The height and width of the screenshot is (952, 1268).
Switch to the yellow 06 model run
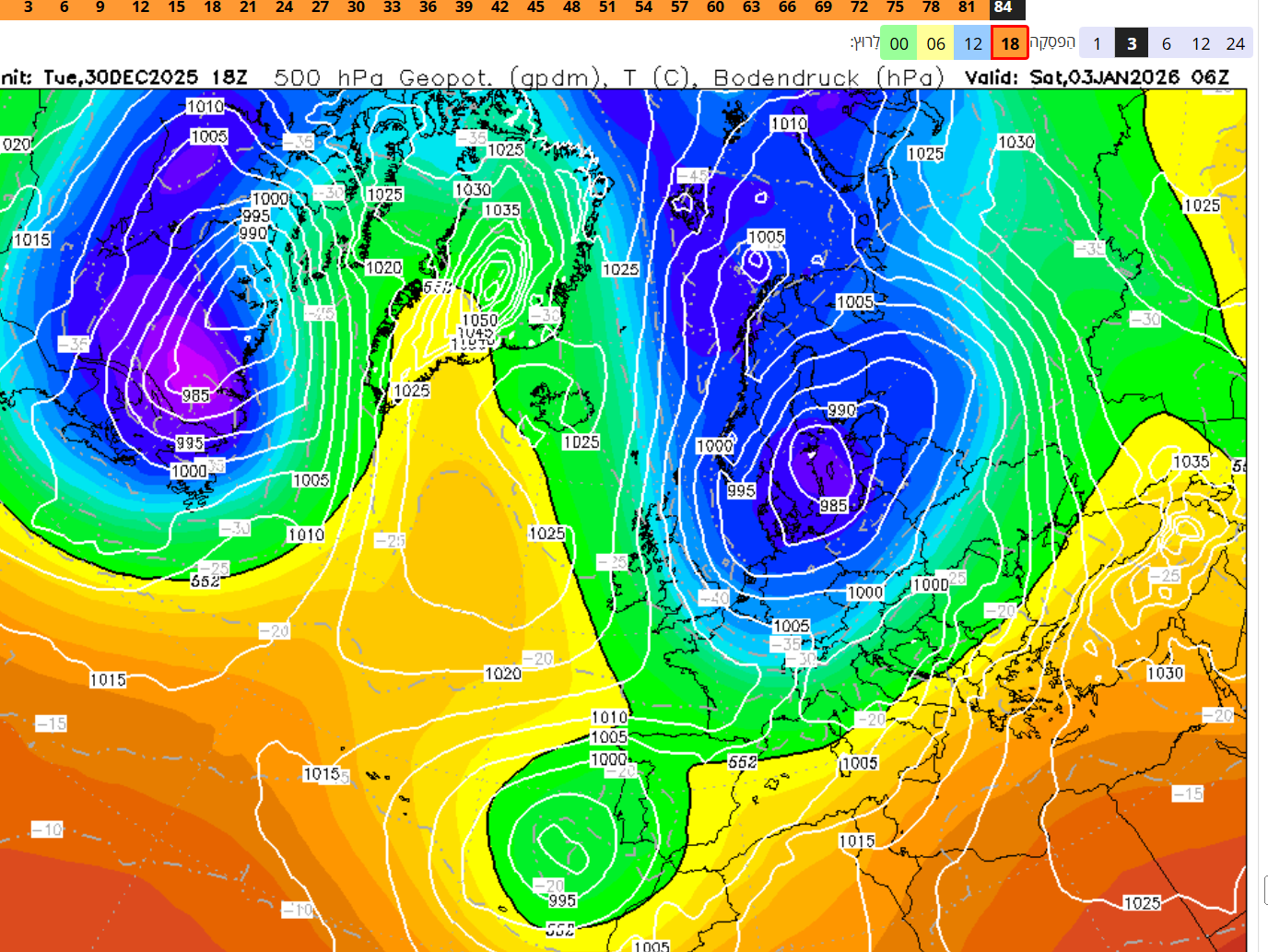pyautogui.click(x=935, y=43)
